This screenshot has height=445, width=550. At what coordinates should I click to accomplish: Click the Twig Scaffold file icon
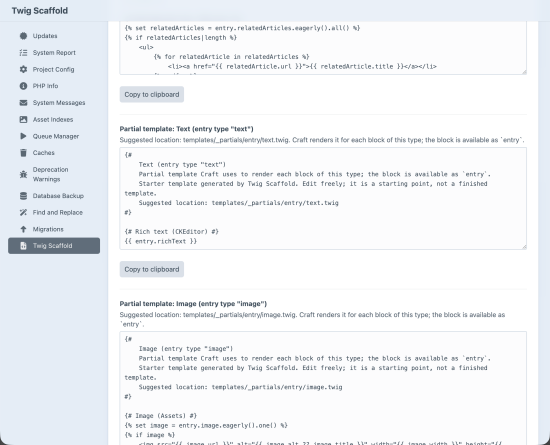pos(23,246)
